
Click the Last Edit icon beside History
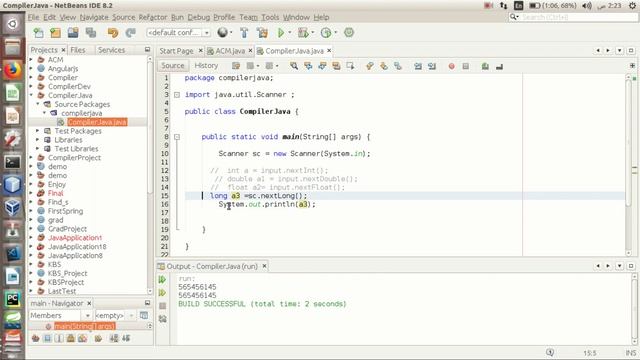point(236,66)
